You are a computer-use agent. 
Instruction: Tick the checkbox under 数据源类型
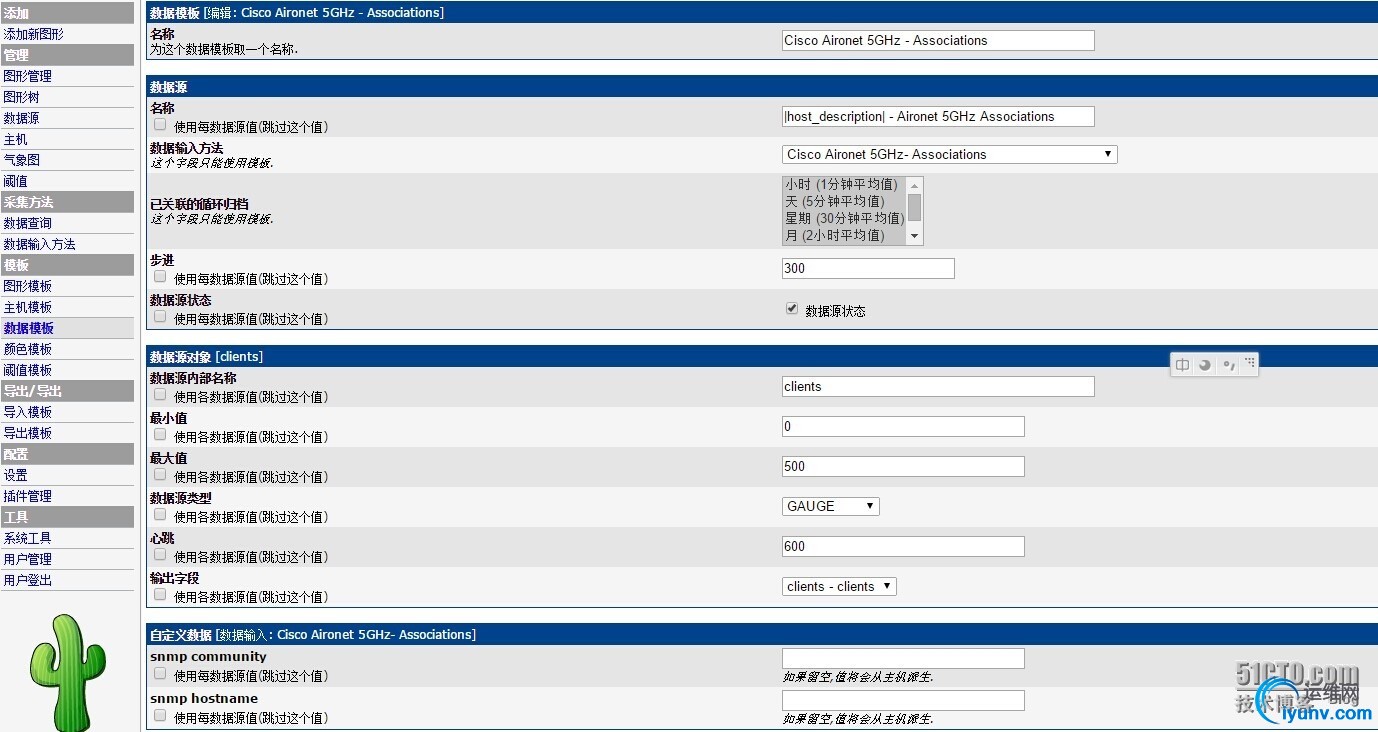160,515
